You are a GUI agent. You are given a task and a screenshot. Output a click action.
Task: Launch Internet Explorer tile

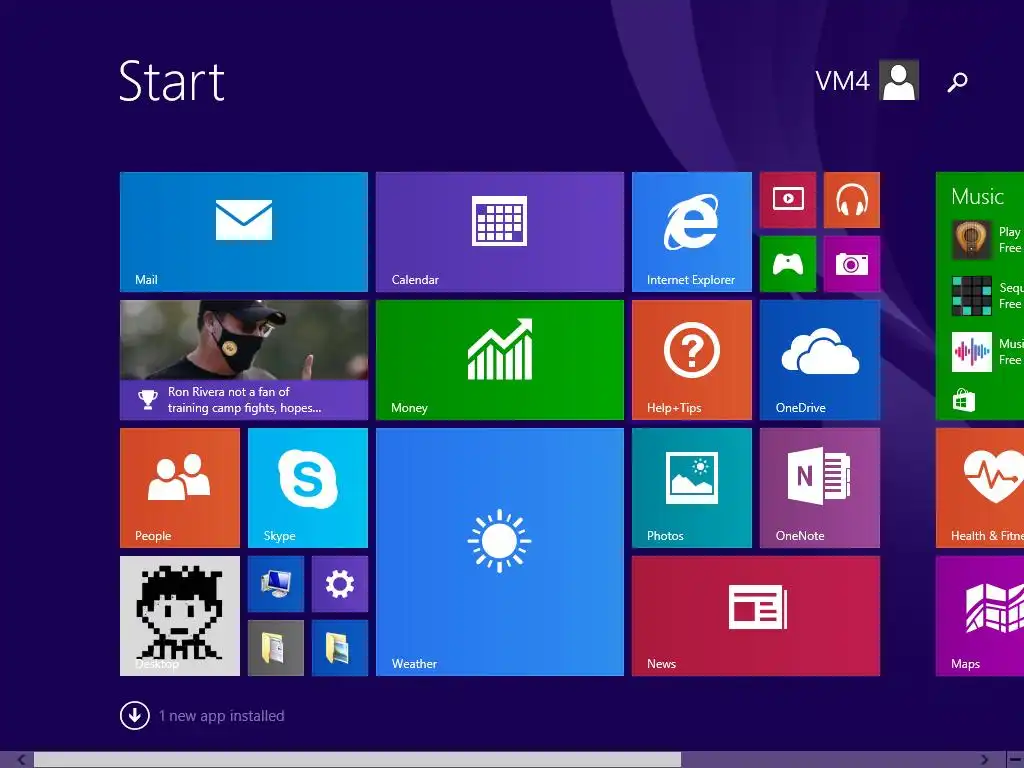pyautogui.click(x=692, y=232)
